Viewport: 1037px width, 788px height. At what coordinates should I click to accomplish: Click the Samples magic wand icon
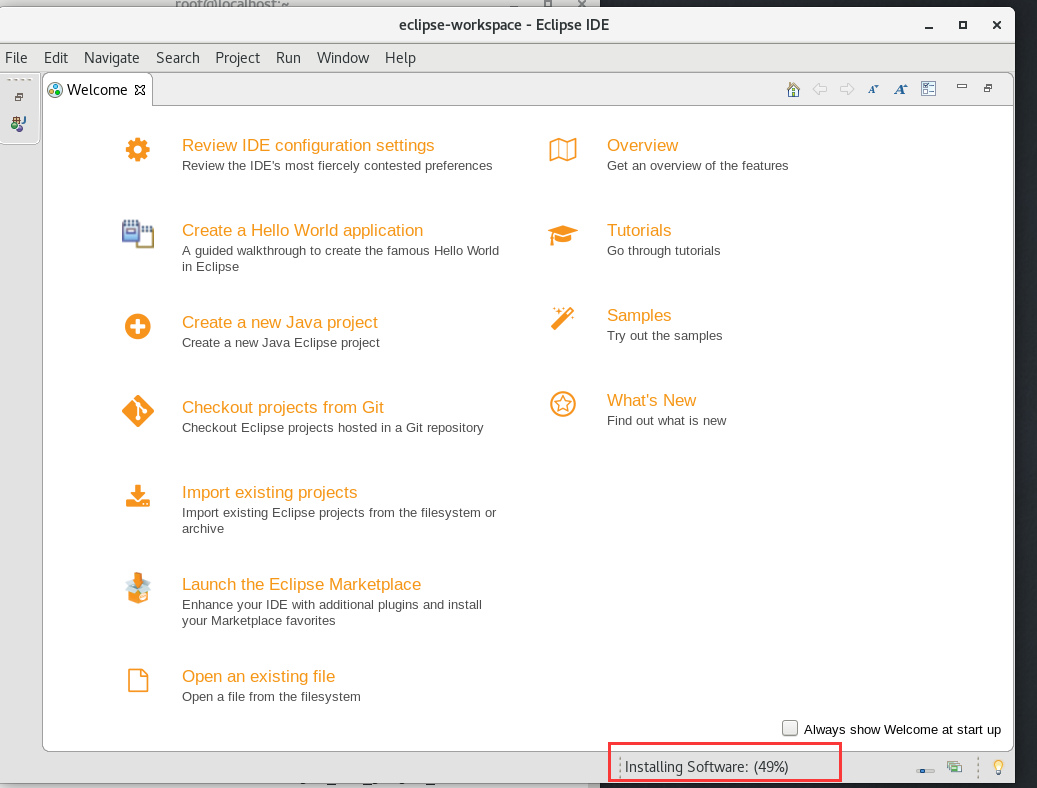(563, 318)
